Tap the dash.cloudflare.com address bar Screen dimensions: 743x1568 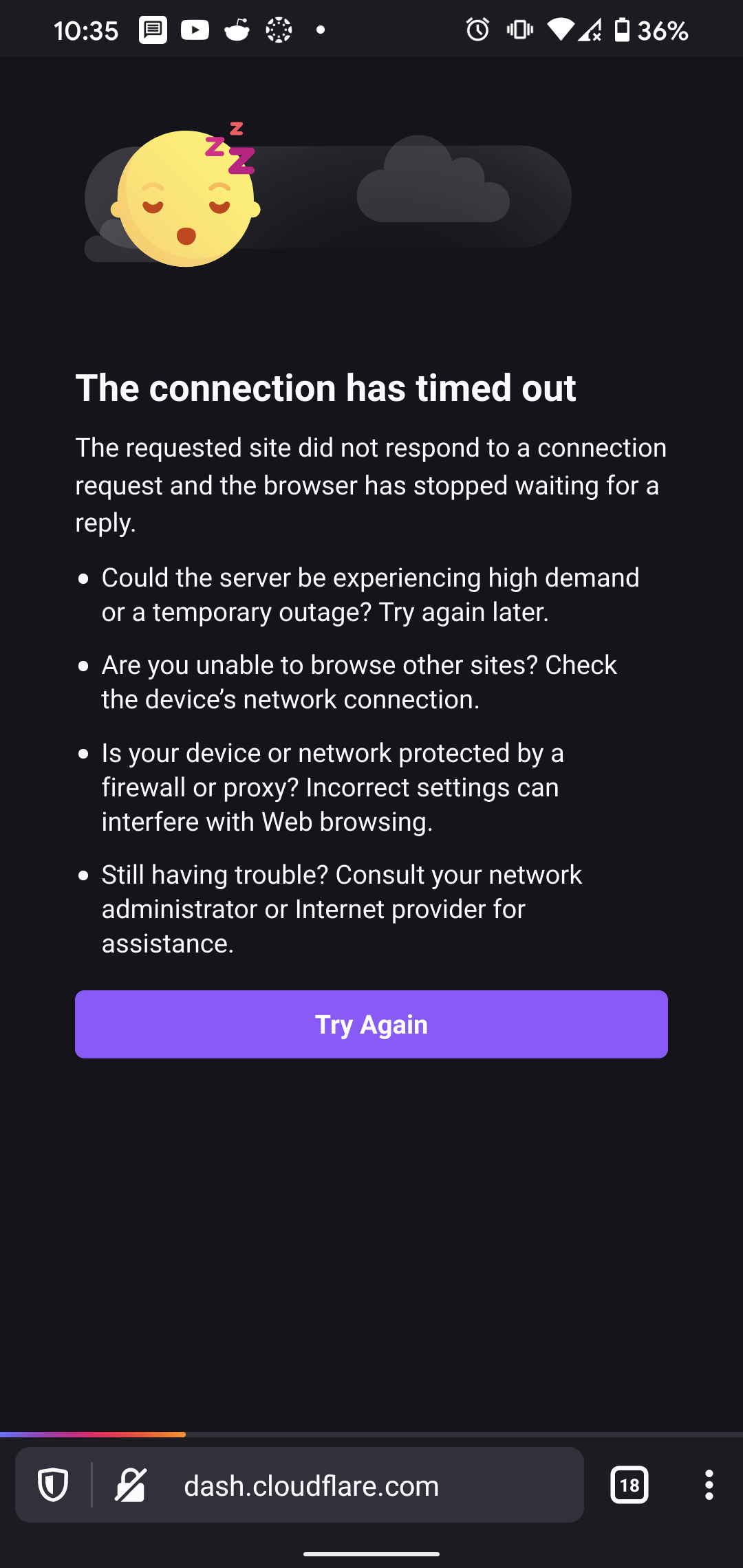[x=311, y=1486]
